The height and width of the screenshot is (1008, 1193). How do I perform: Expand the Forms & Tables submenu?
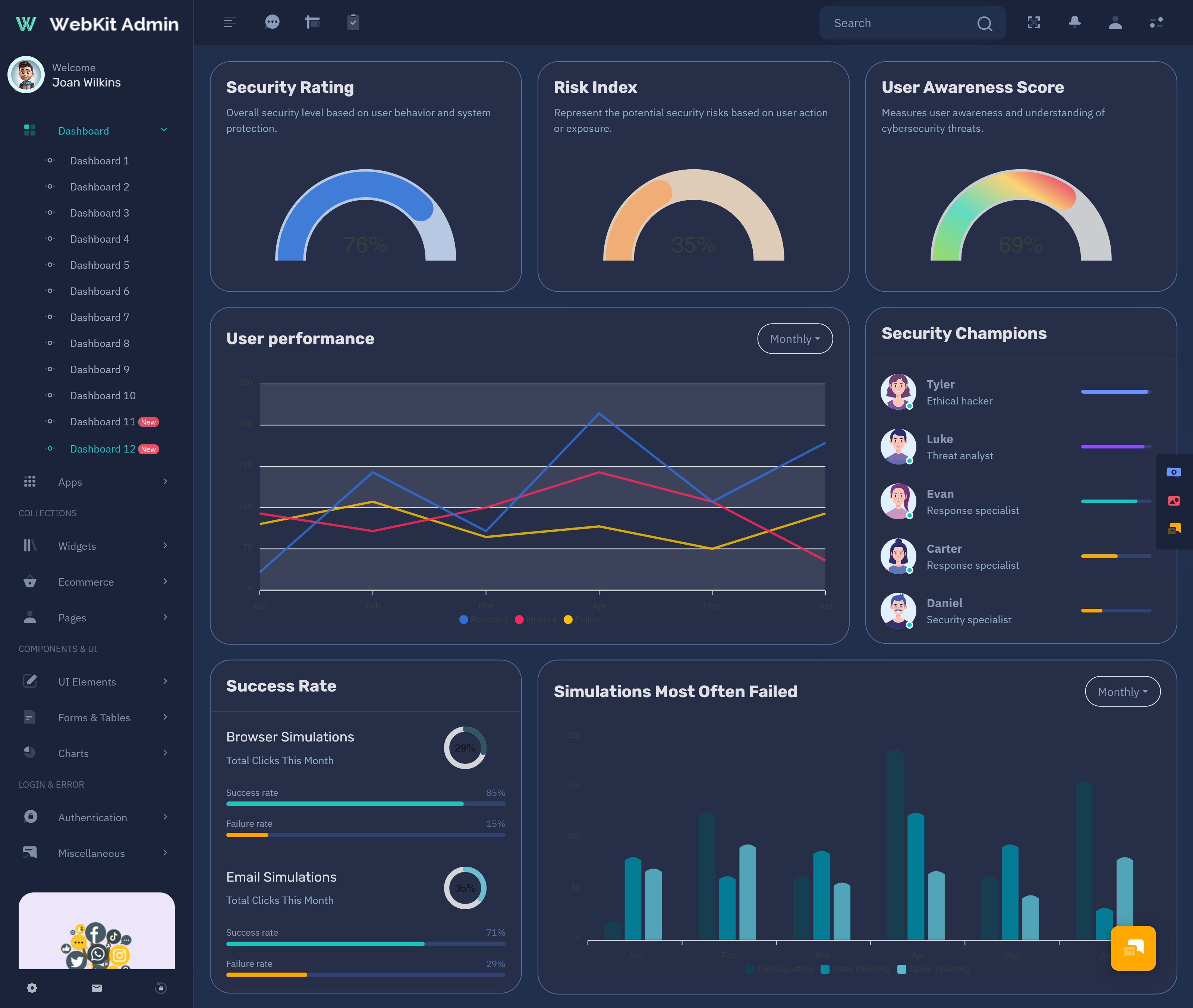(x=165, y=717)
